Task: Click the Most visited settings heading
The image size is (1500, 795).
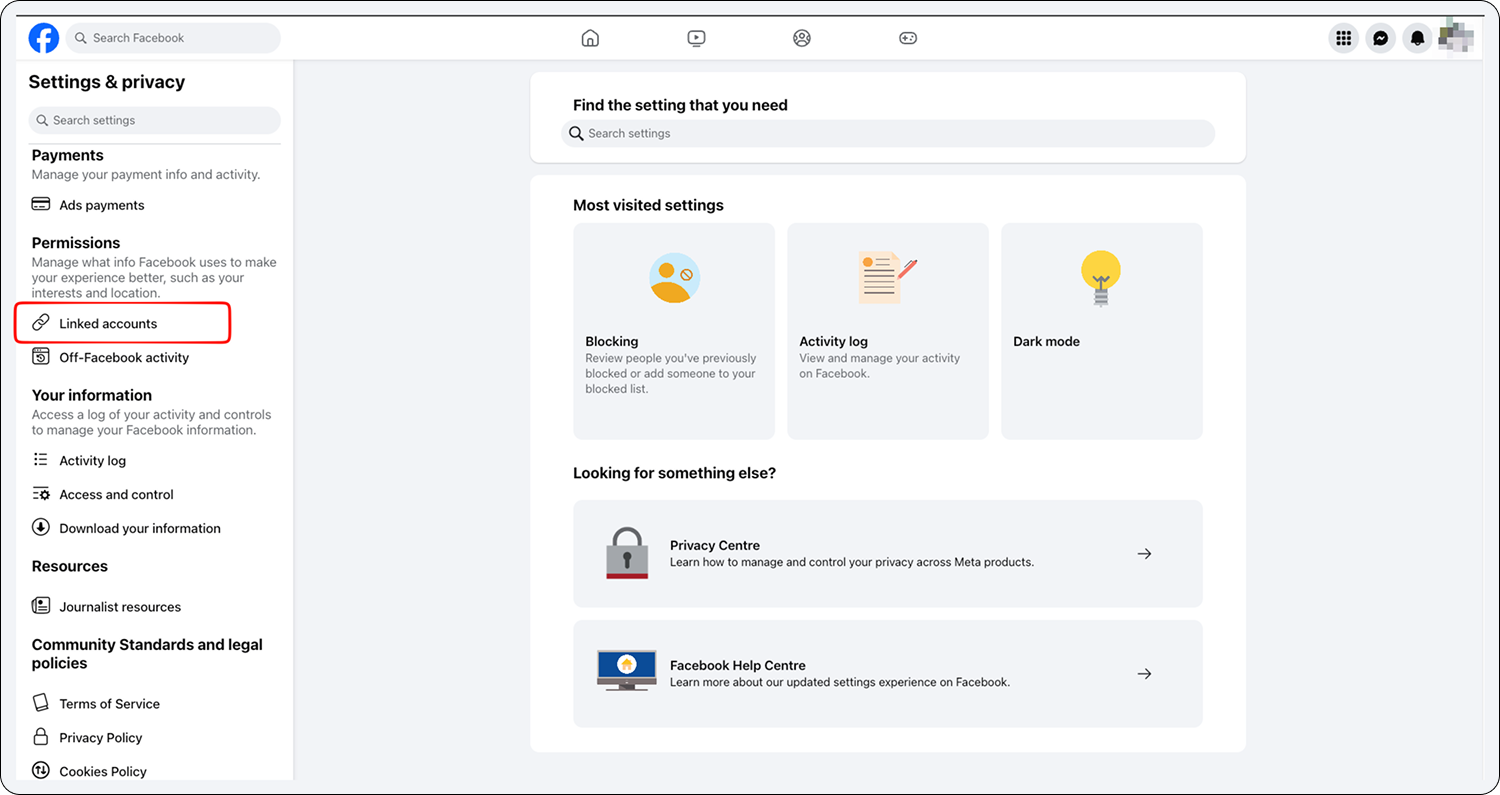Action: pos(648,205)
